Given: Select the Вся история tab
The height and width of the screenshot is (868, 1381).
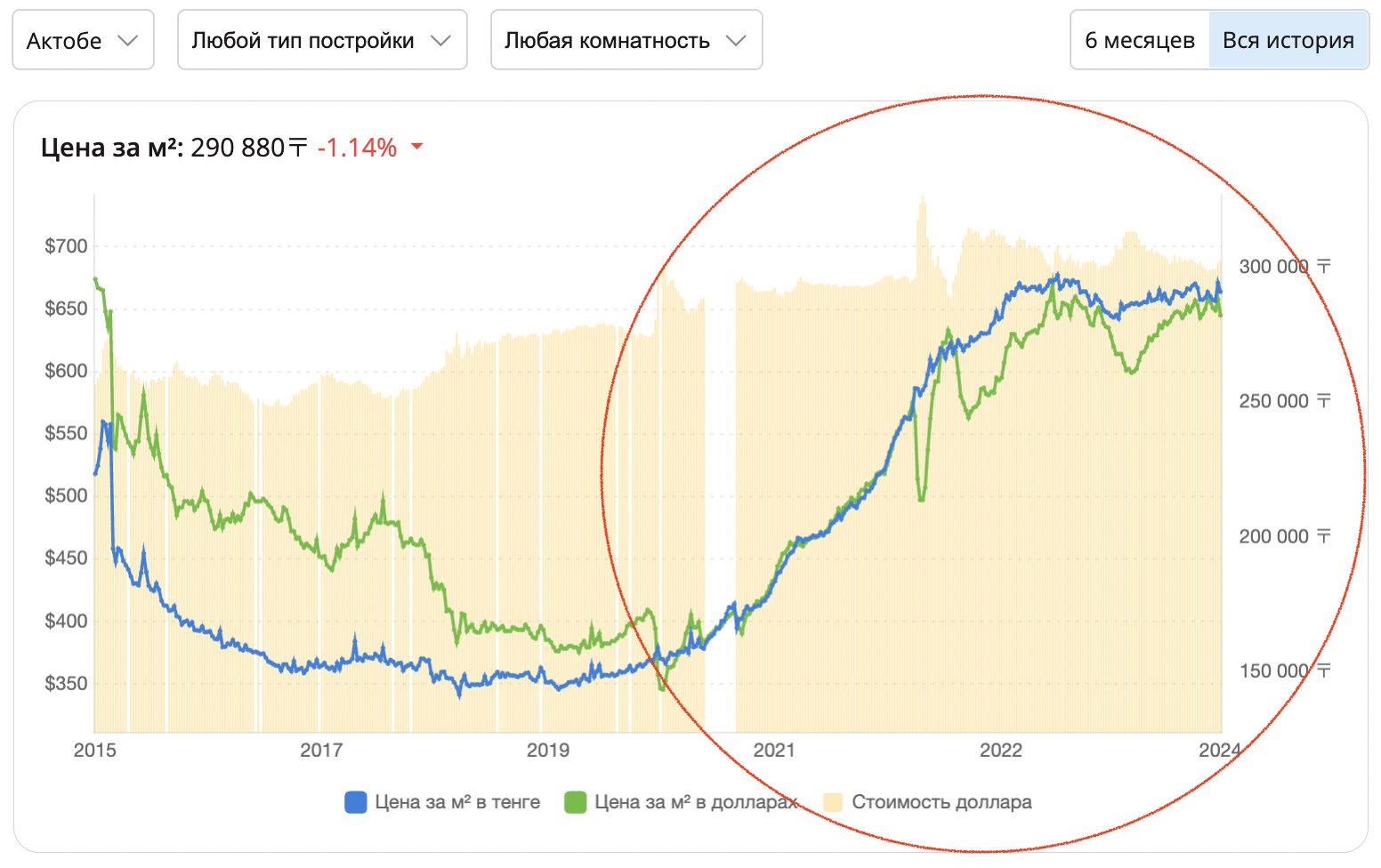Looking at the screenshot, I should [x=1288, y=40].
